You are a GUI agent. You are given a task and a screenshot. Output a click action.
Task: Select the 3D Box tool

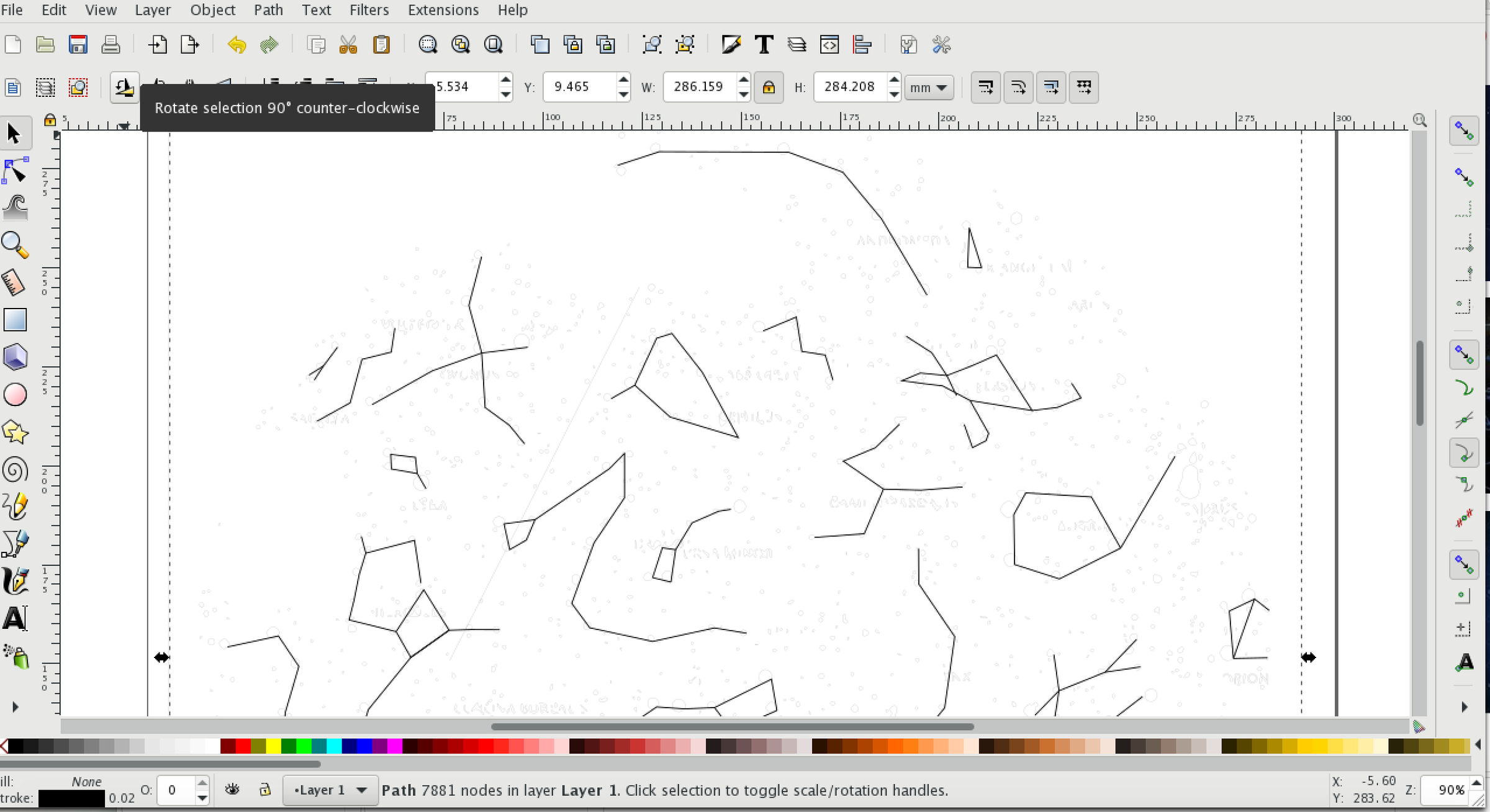click(x=15, y=358)
